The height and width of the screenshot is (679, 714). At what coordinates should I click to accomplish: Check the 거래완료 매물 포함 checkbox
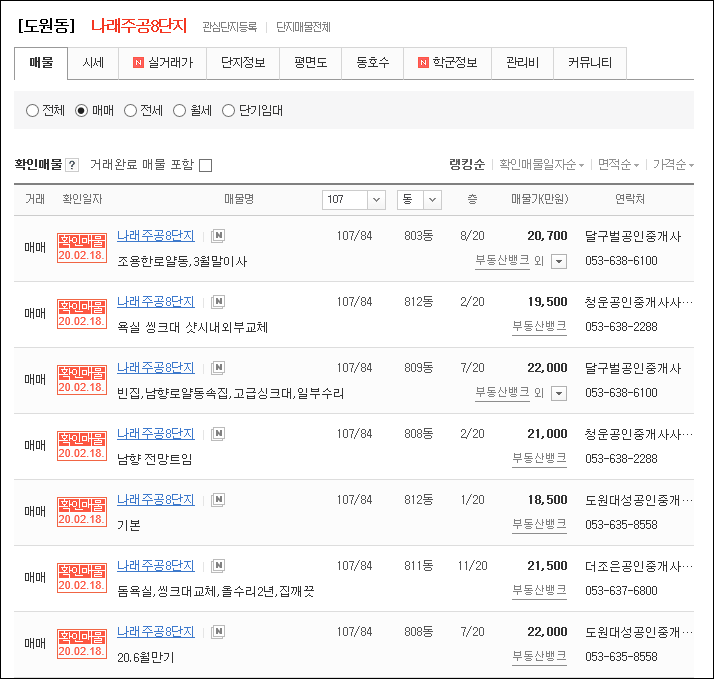point(206,165)
